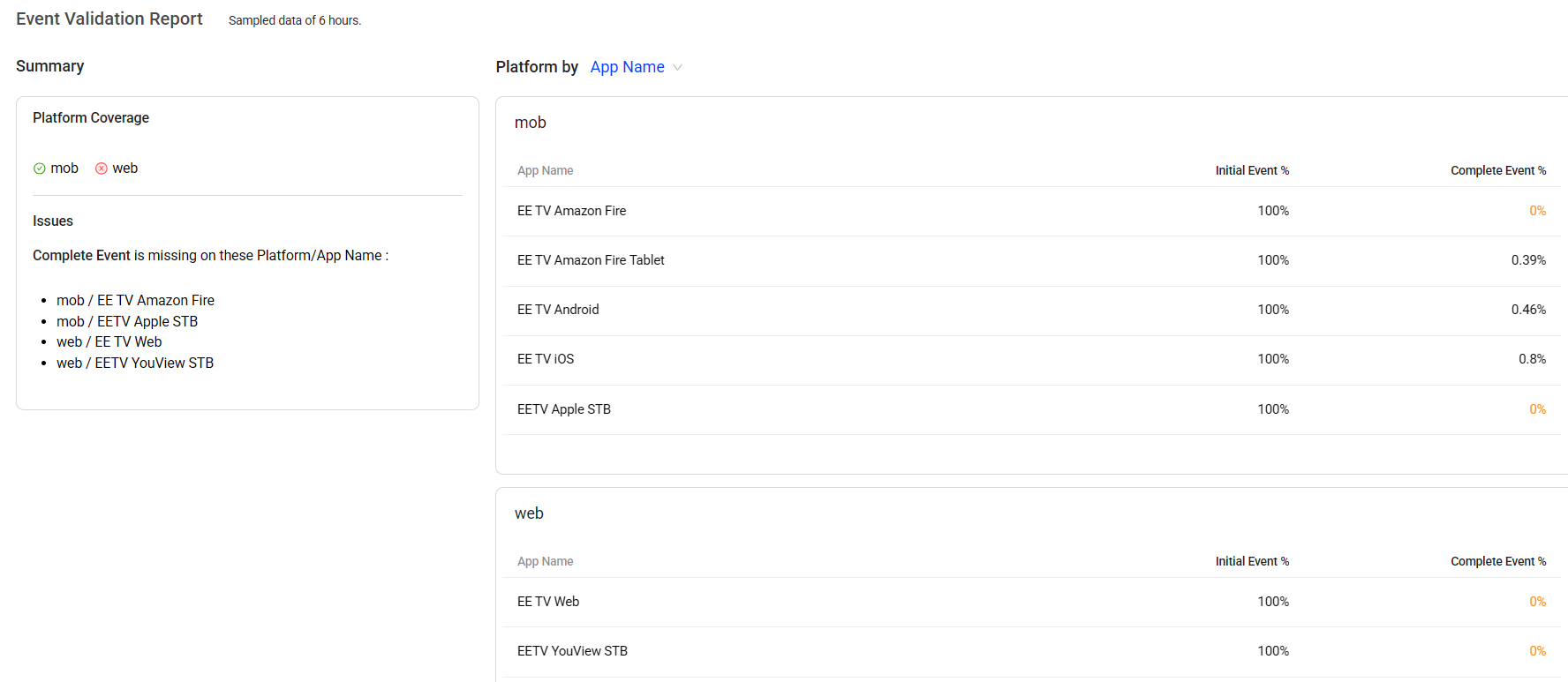The height and width of the screenshot is (682, 1568).
Task: Select the 'EE TV Web' table row name
Action: click(548, 602)
